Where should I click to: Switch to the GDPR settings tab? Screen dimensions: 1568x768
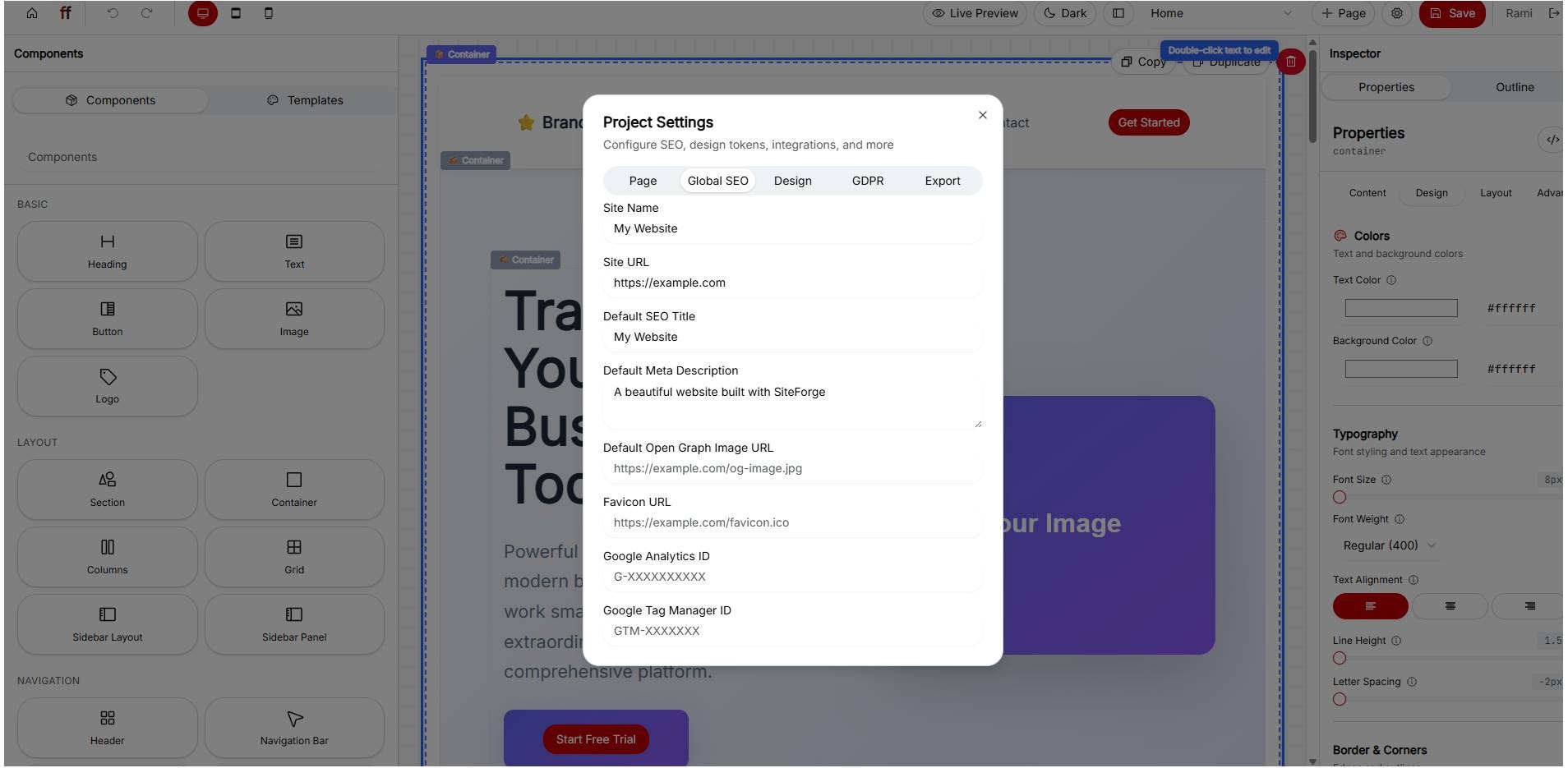click(x=868, y=181)
